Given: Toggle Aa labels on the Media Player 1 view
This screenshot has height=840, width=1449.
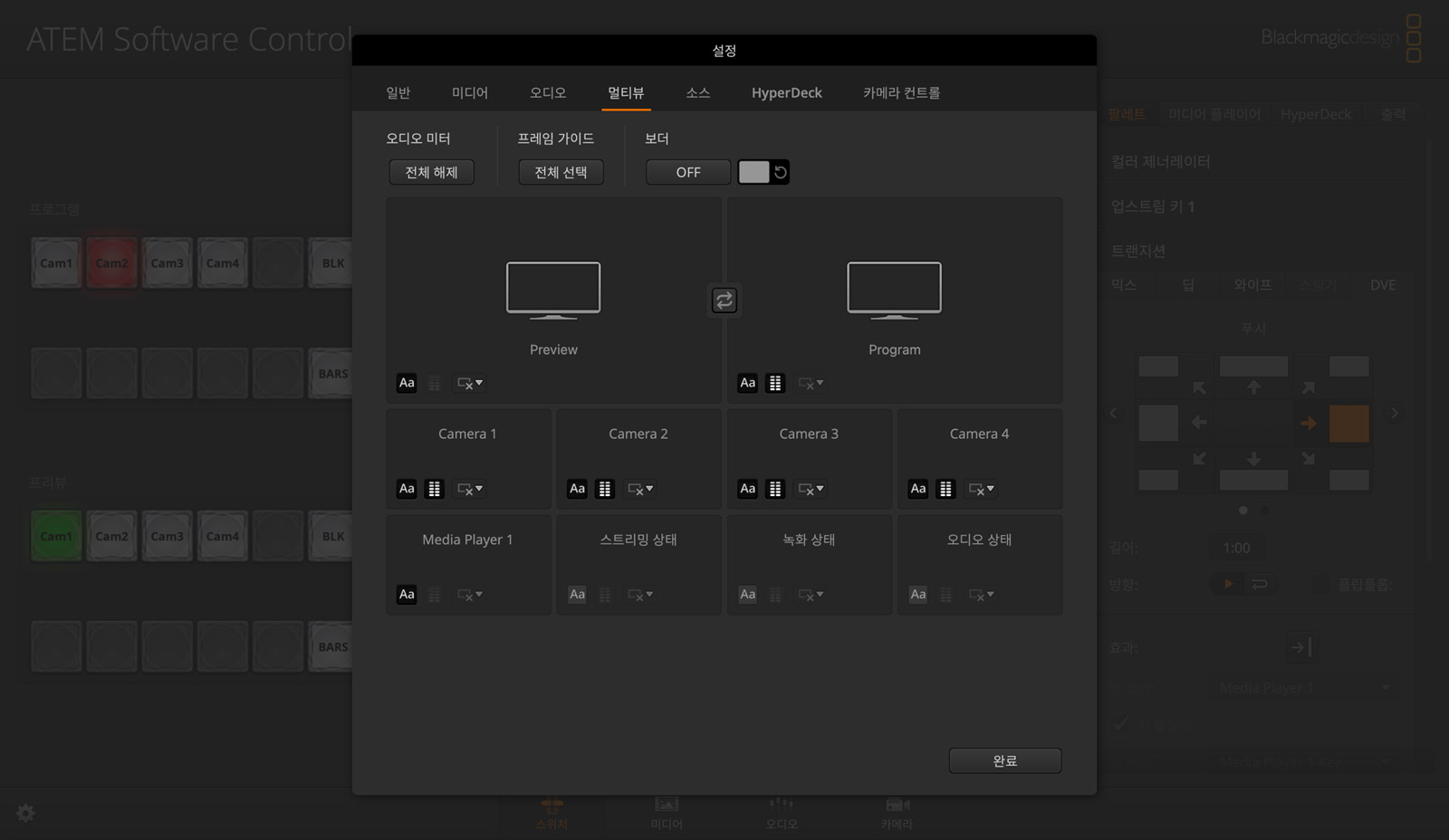Looking at the screenshot, I should tap(407, 595).
